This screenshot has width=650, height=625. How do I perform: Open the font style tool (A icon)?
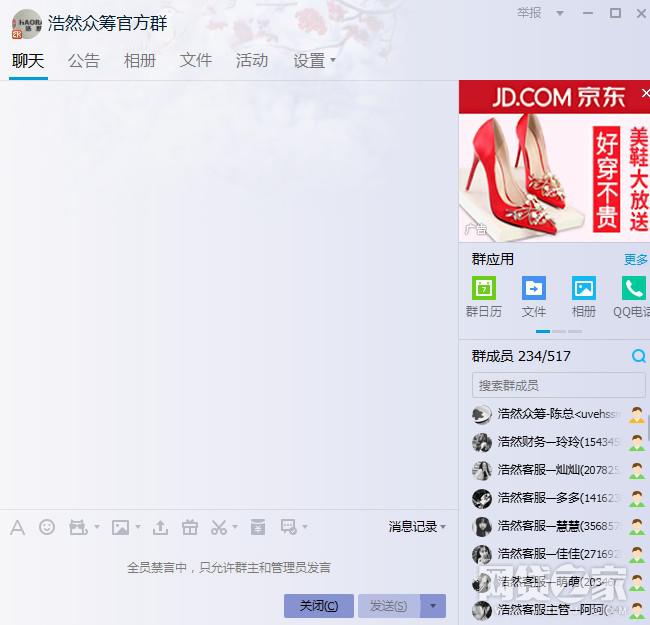(17, 527)
